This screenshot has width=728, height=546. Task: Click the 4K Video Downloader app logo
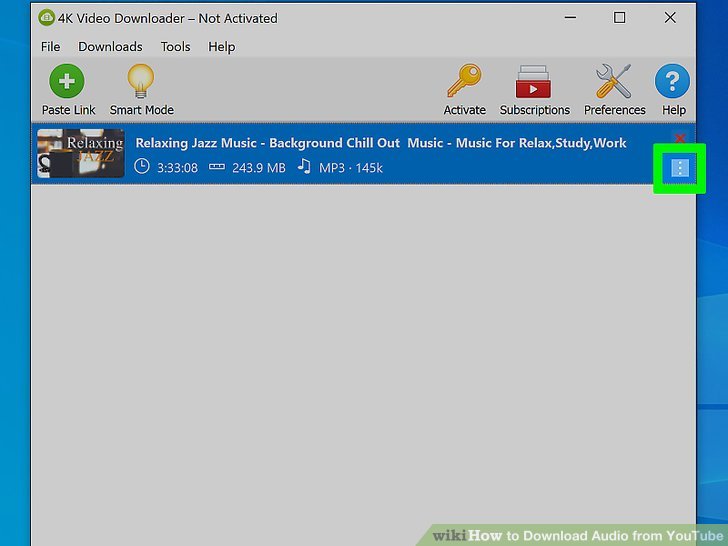pyautogui.click(x=46, y=18)
